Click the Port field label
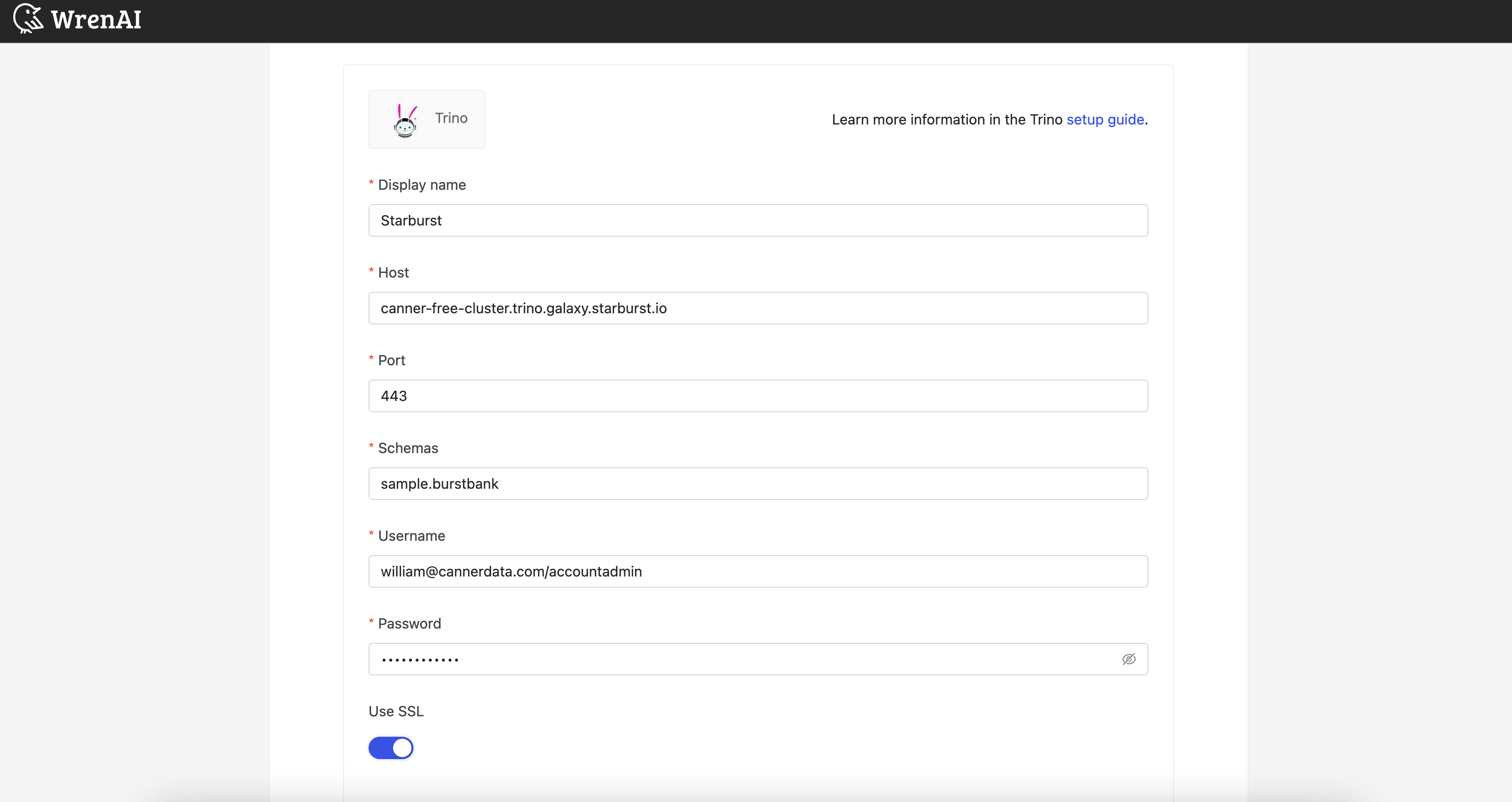 (392, 360)
